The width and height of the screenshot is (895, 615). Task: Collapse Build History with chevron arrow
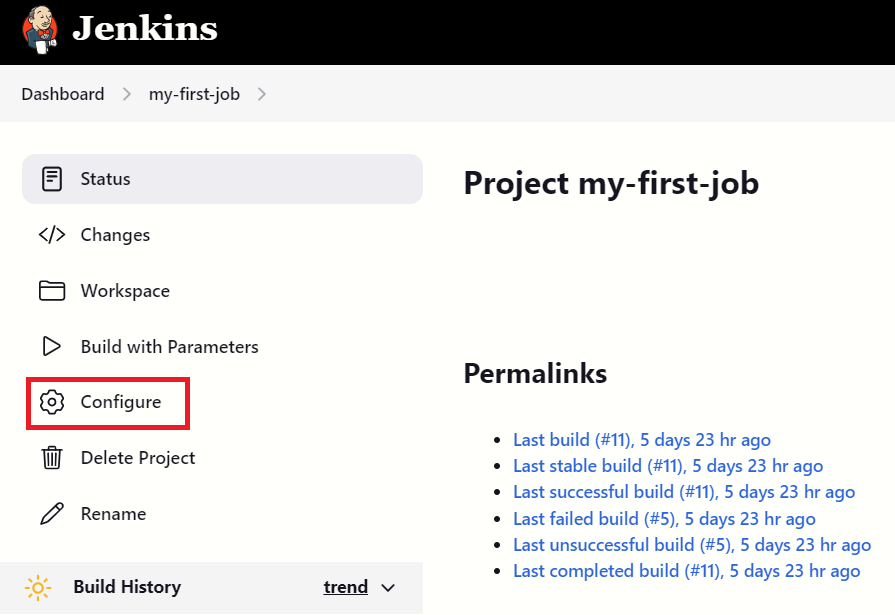[x=388, y=588]
